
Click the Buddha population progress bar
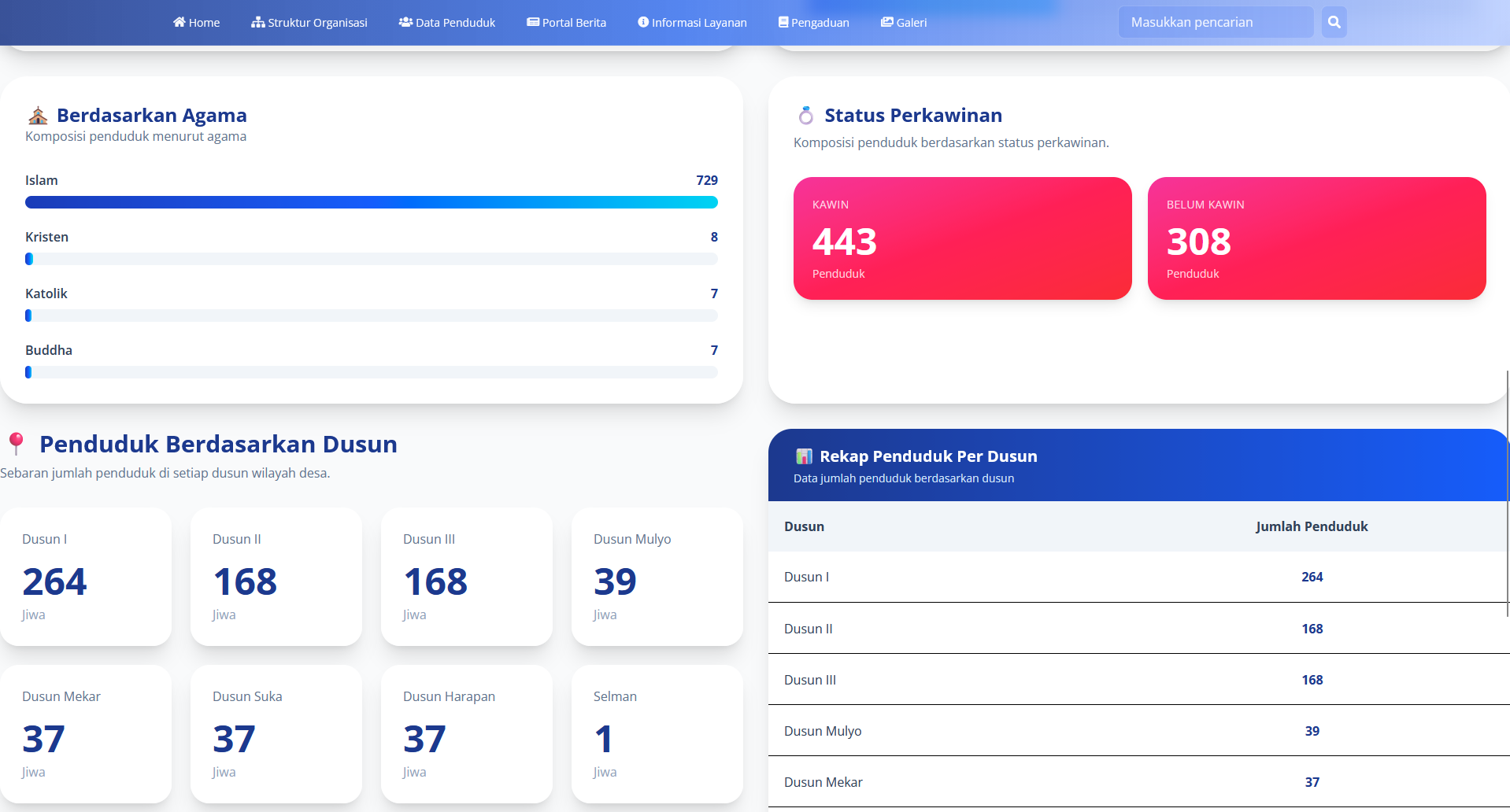click(372, 372)
